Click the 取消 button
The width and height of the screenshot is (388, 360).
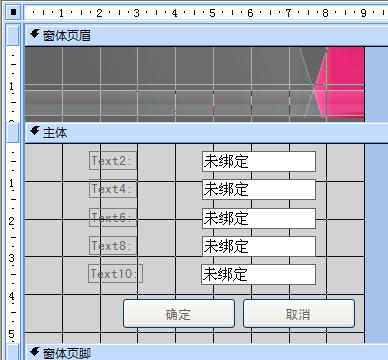[299, 314]
